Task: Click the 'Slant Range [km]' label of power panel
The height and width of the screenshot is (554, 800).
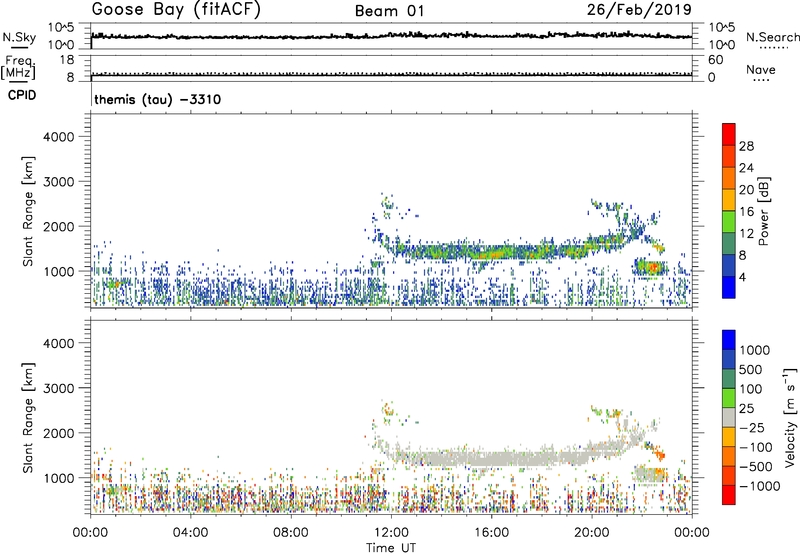Action: (28, 211)
